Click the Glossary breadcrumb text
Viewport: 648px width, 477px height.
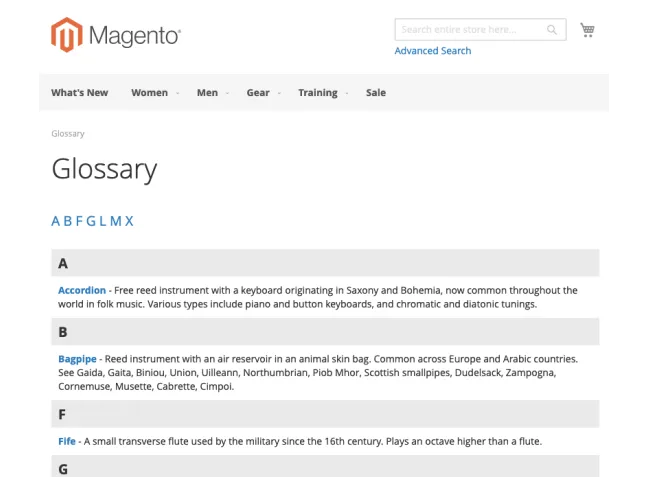68,134
